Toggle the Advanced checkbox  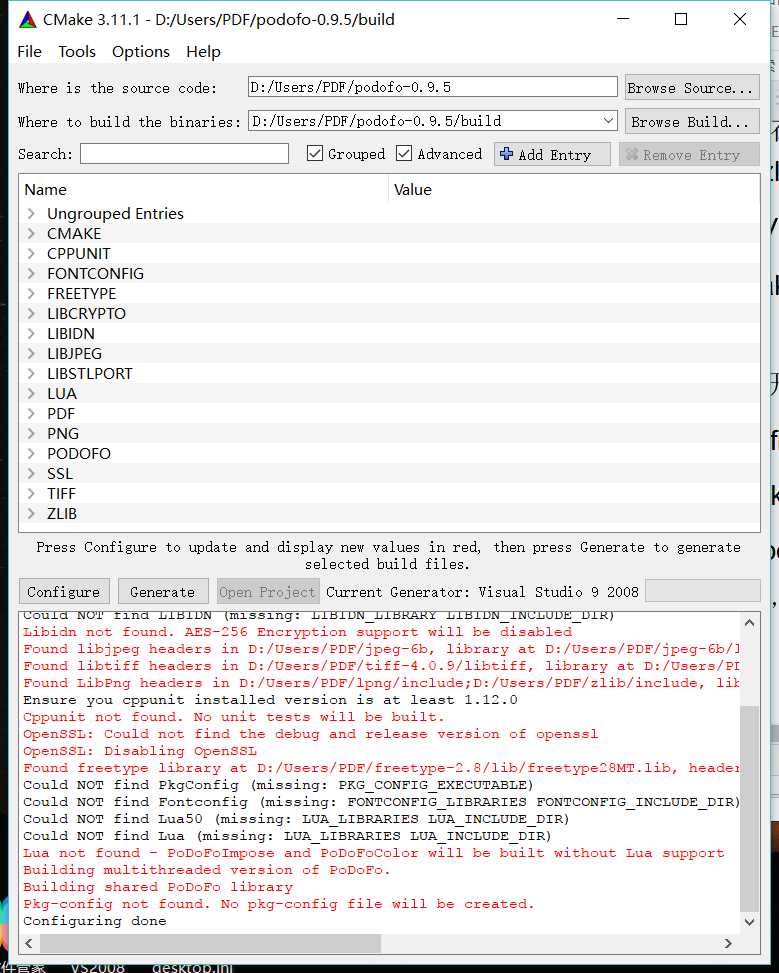click(404, 153)
